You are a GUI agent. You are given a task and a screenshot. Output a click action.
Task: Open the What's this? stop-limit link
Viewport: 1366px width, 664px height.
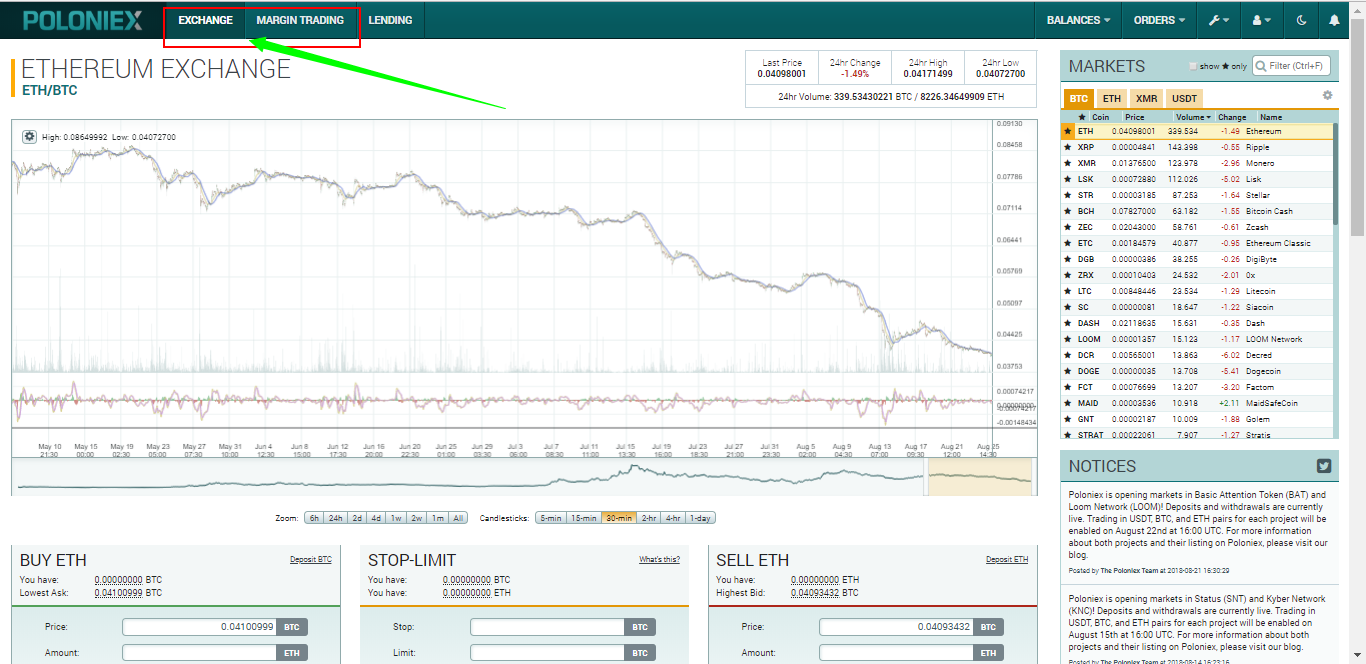click(x=659, y=559)
